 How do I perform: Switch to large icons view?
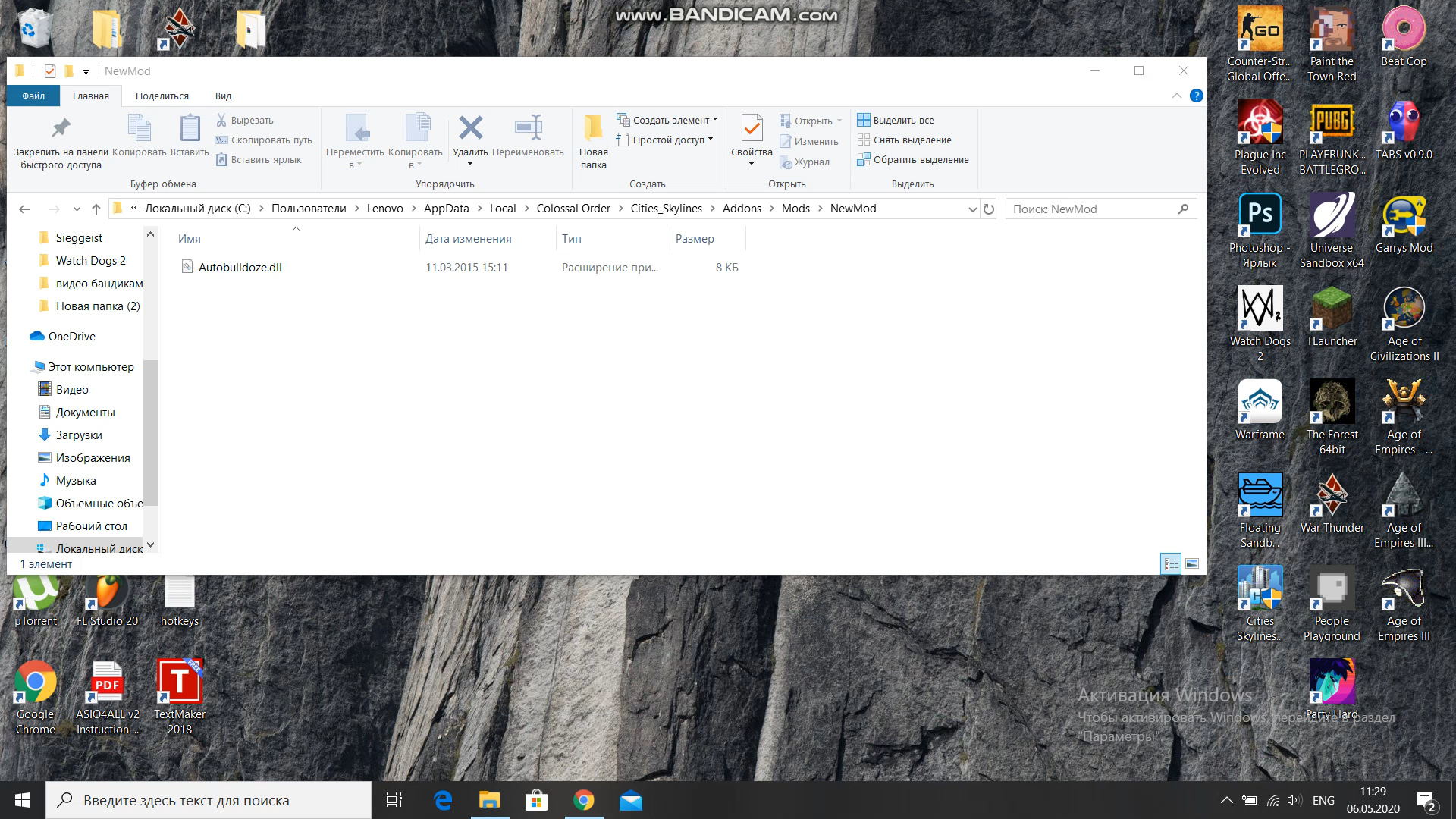click(1192, 563)
